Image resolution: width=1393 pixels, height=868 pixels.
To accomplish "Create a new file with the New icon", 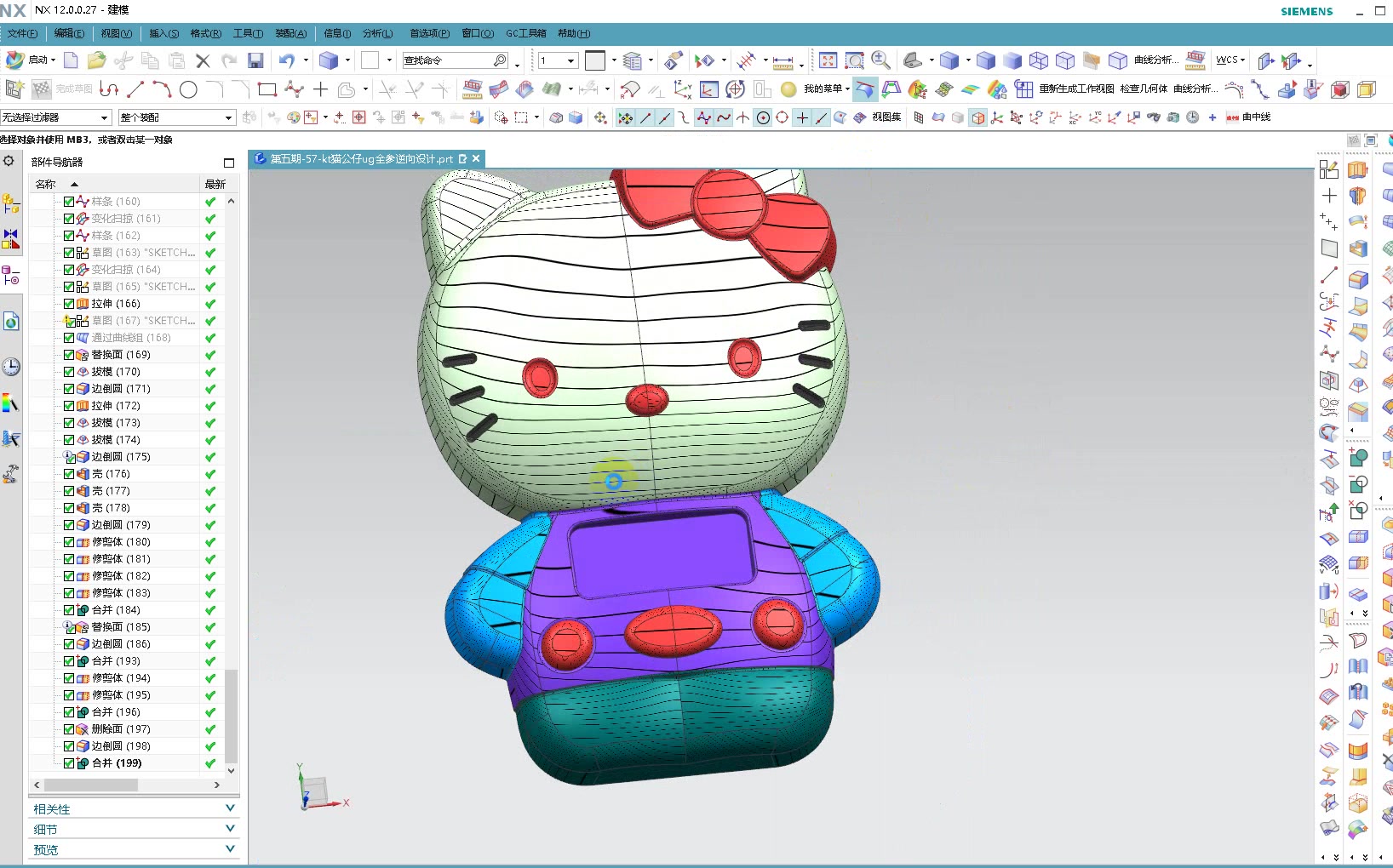I will [72, 60].
